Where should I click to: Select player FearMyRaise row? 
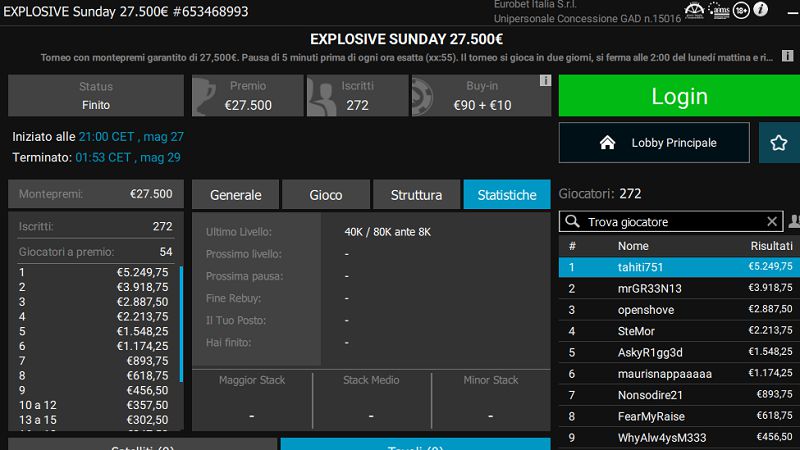(x=679, y=416)
